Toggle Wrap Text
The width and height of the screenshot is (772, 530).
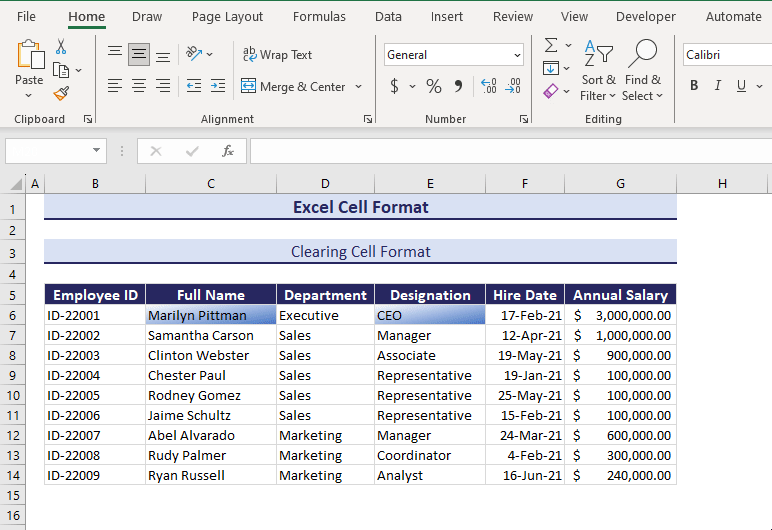[277, 55]
